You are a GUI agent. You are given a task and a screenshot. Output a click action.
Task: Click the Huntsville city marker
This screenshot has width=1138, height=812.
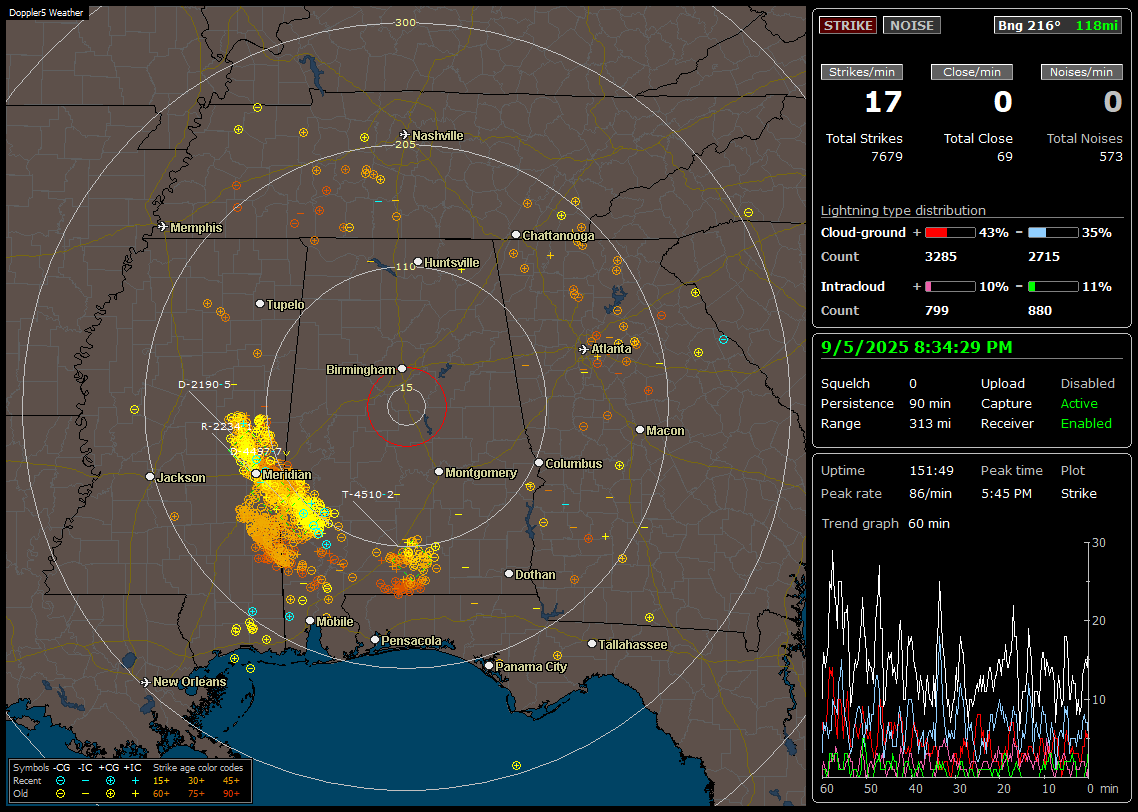(x=418, y=262)
